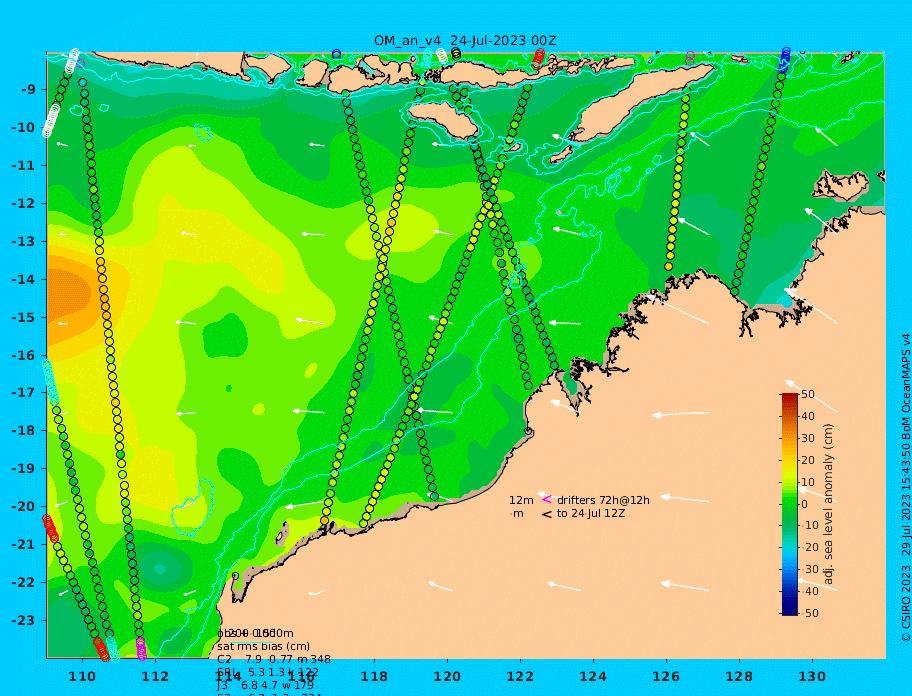
Task: Click latitude axis label -16
Action: point(23,355)
